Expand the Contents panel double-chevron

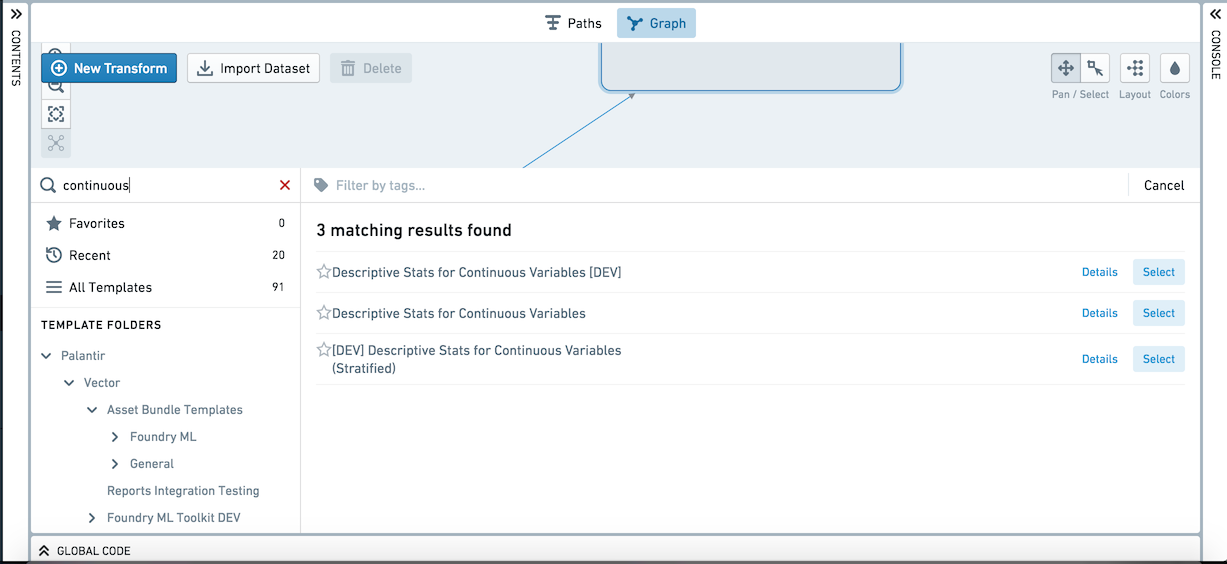click(16, 14)
